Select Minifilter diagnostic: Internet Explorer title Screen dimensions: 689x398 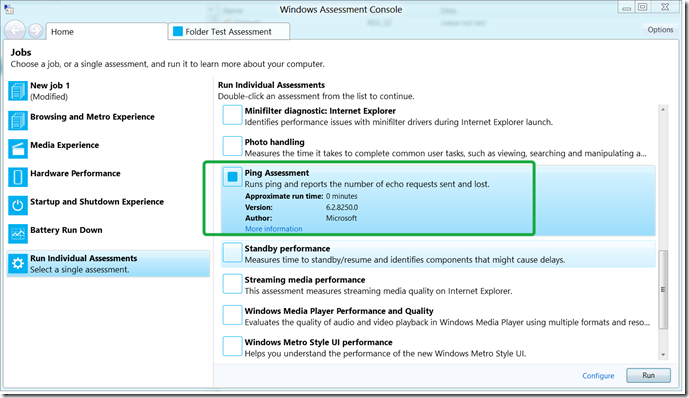320,111
